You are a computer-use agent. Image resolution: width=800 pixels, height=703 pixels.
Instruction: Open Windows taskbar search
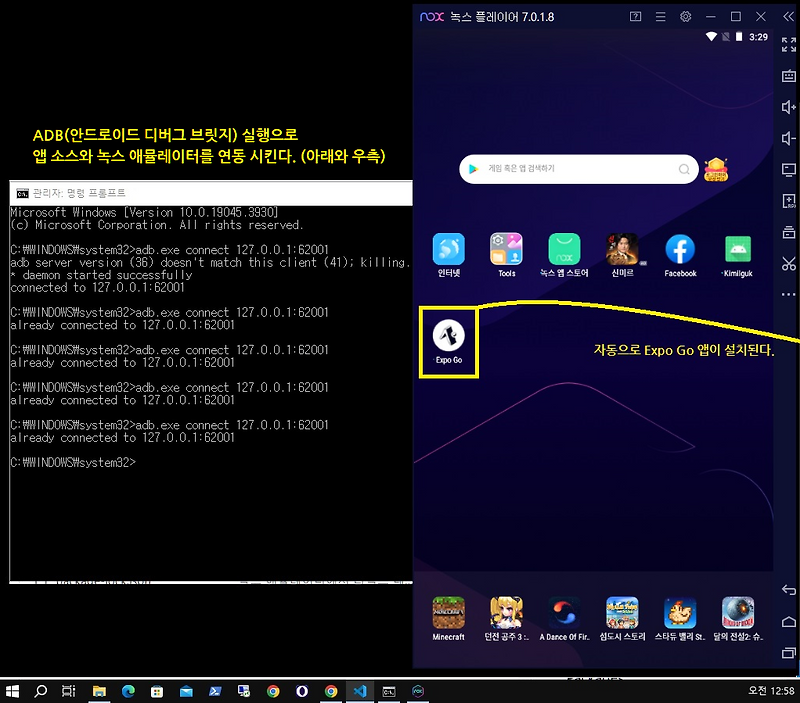point(40,691)
